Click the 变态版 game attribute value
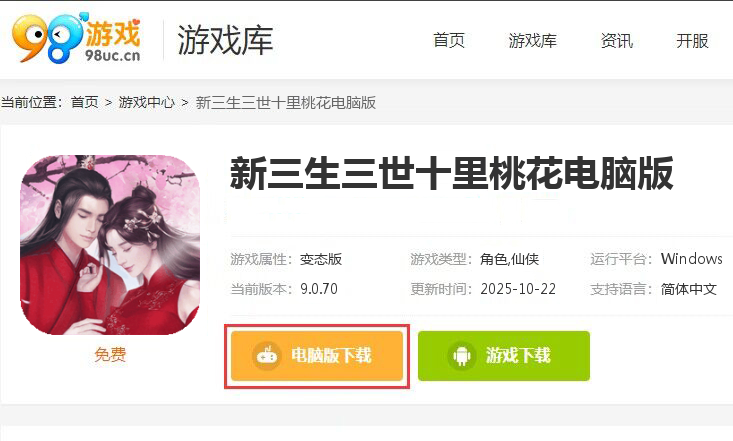This screenshot has height=441, width=733. point(321,259)
